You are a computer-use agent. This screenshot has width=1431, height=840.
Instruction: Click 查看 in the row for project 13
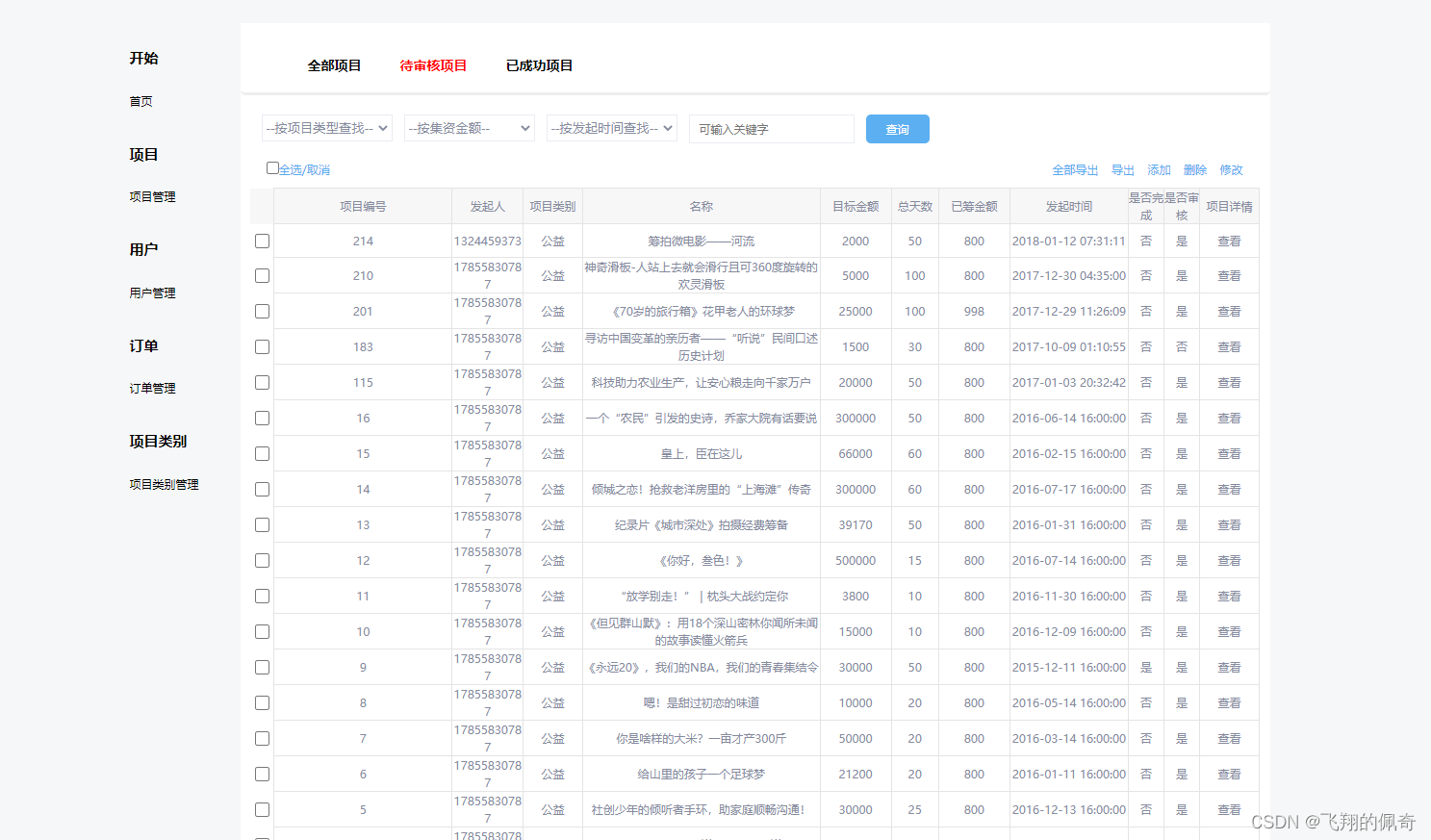tap(1229, 524)
